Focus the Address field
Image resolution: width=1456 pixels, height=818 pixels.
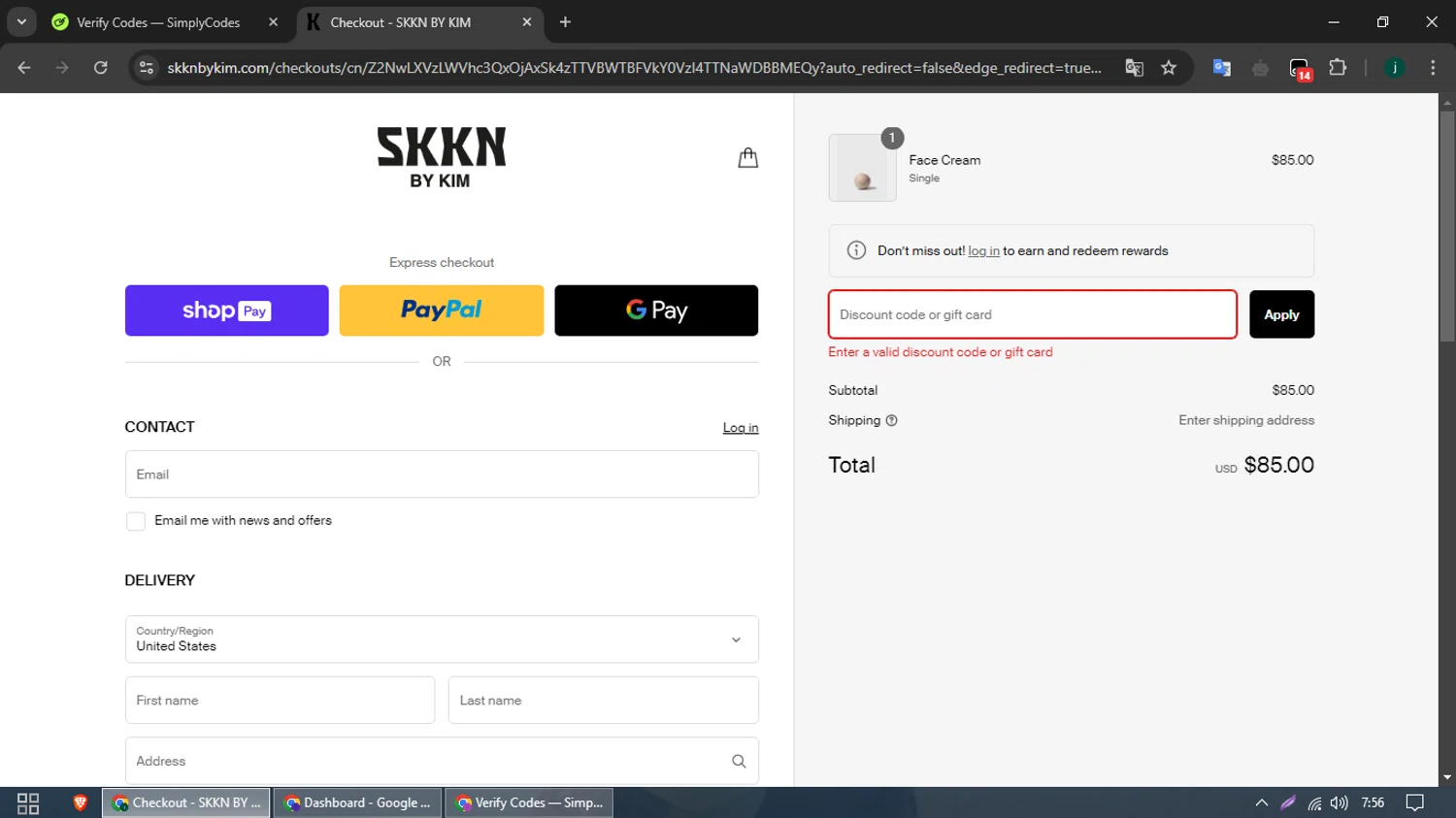point(442,762)
